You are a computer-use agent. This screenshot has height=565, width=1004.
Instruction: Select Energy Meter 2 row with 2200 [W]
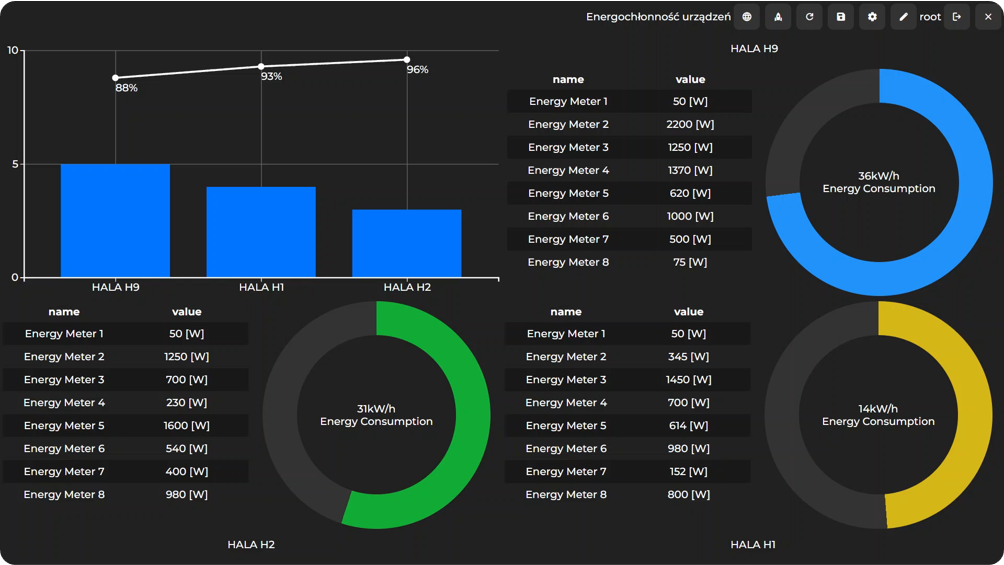(629, 124)
